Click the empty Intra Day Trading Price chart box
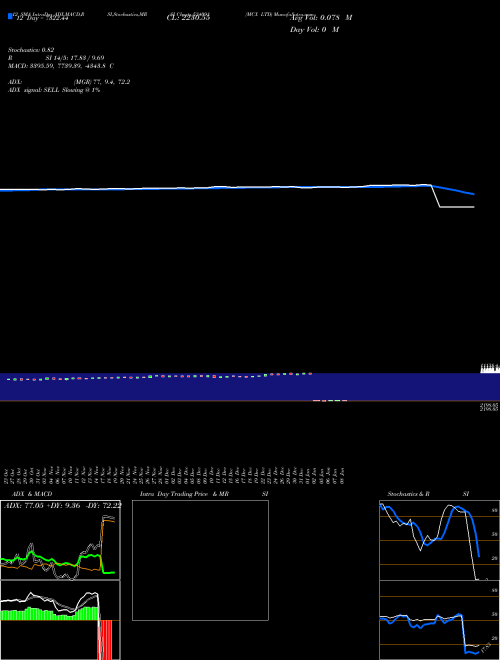500x660 pixels. [200, 560]
